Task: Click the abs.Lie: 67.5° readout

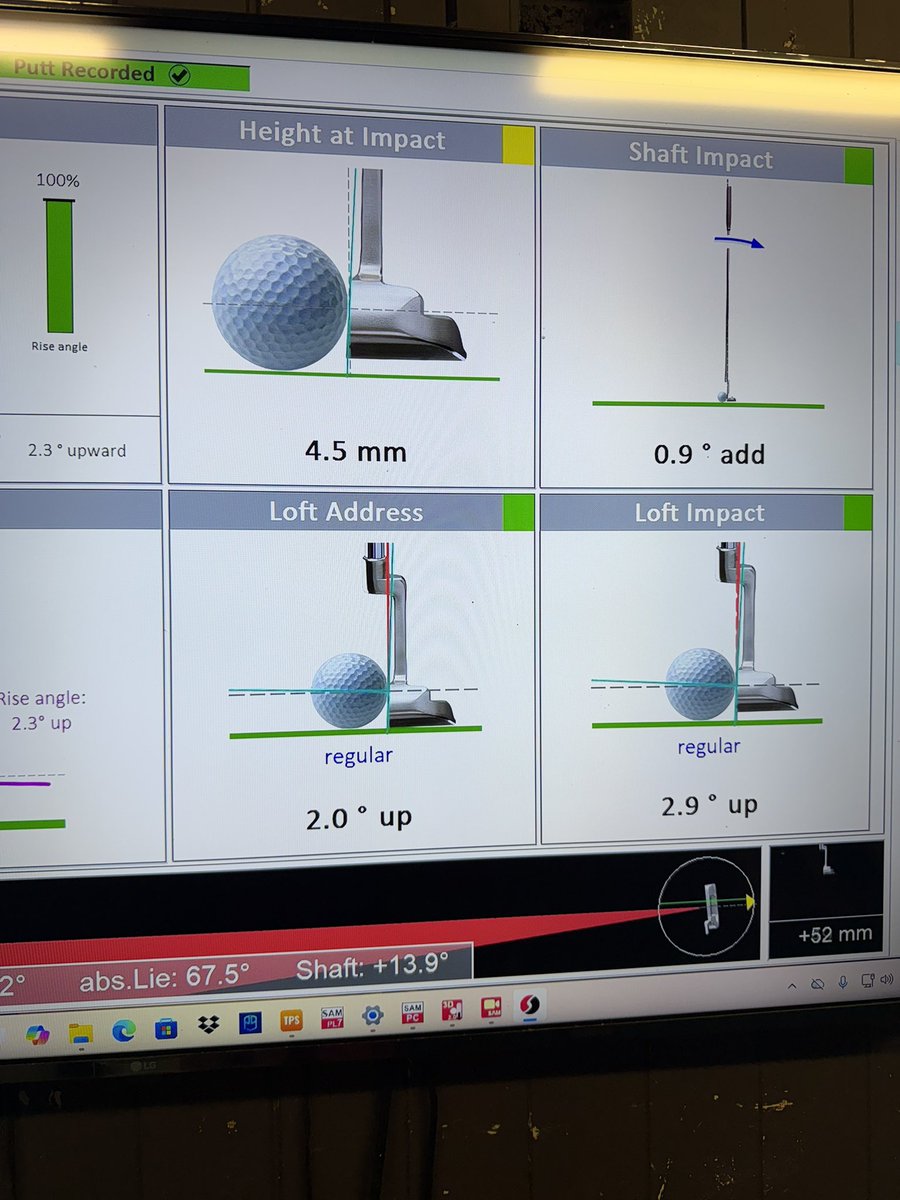Action: (x=165, y=974)
